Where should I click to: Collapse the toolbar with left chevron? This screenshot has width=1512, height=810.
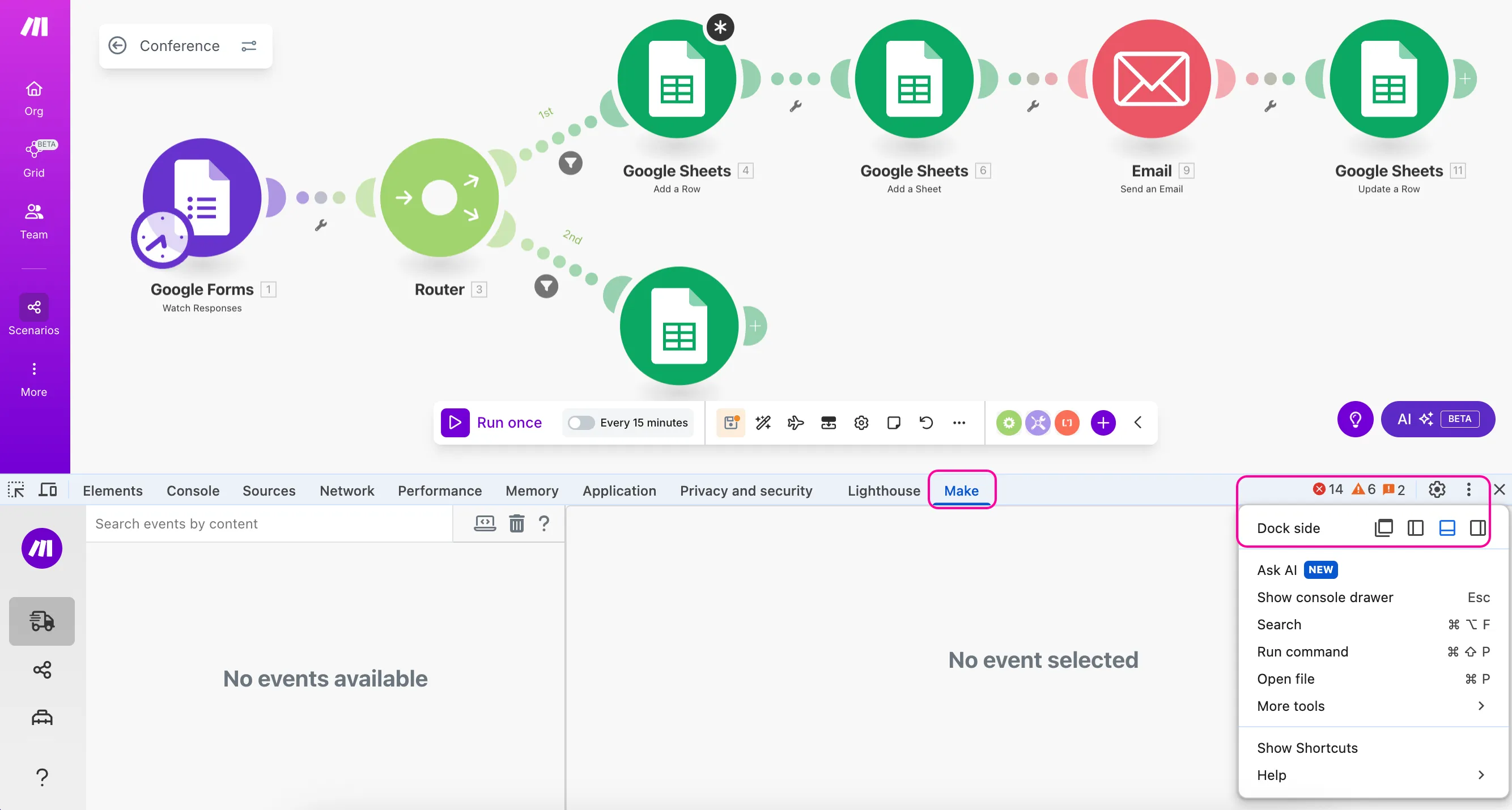click(x=1137, y=423)
